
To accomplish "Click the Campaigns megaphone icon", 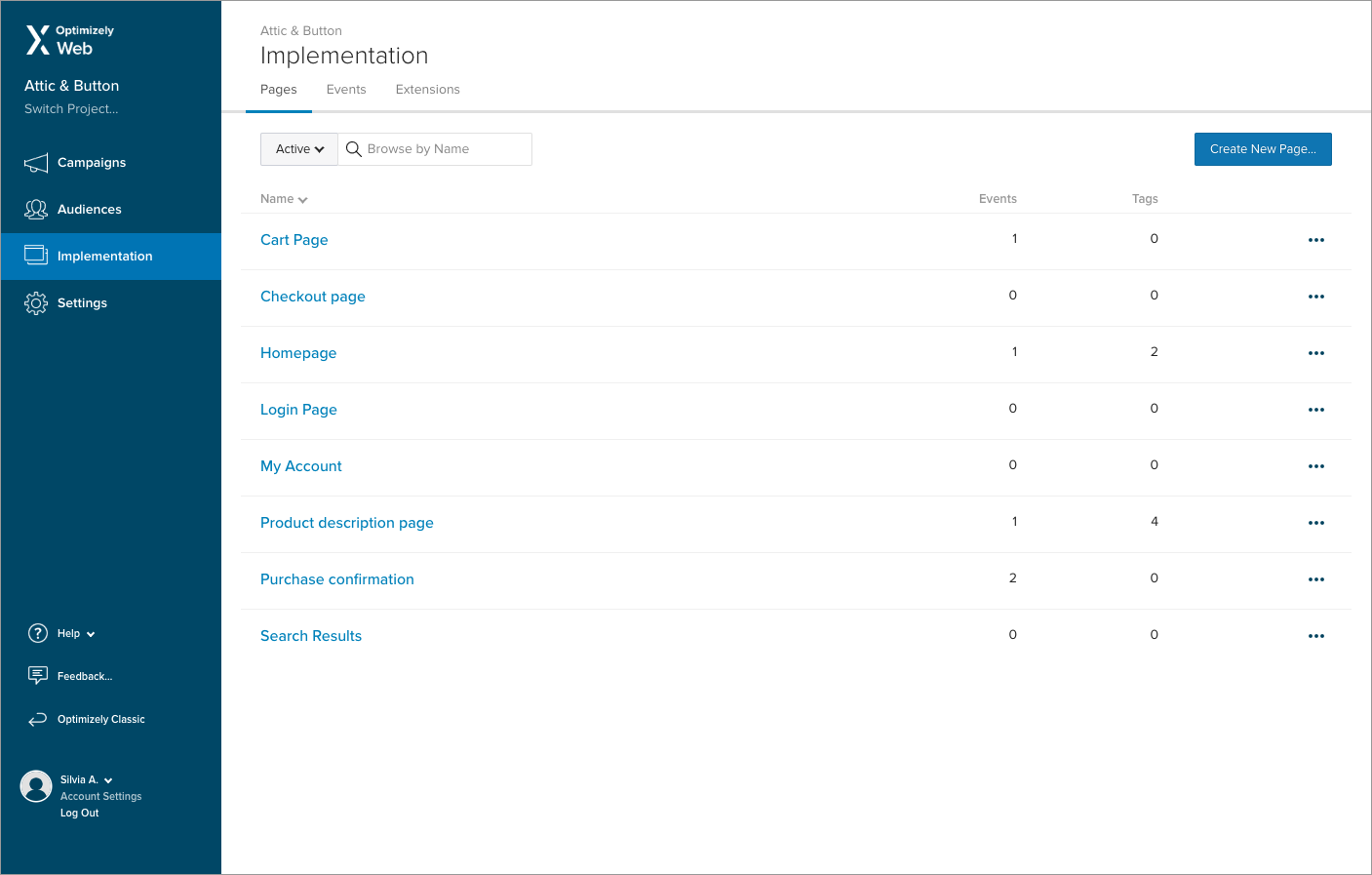I will (x=36, y=163).
